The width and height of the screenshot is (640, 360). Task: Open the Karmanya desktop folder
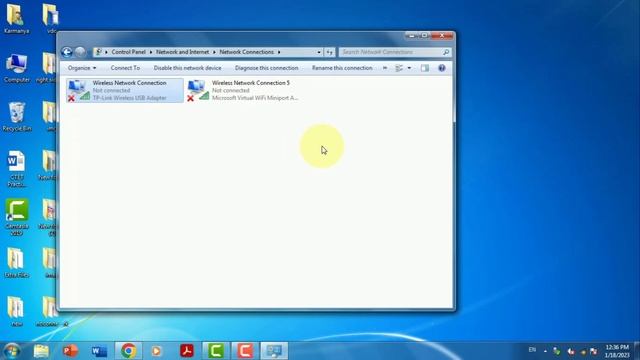pyautogui.click(x=16, y=19)
